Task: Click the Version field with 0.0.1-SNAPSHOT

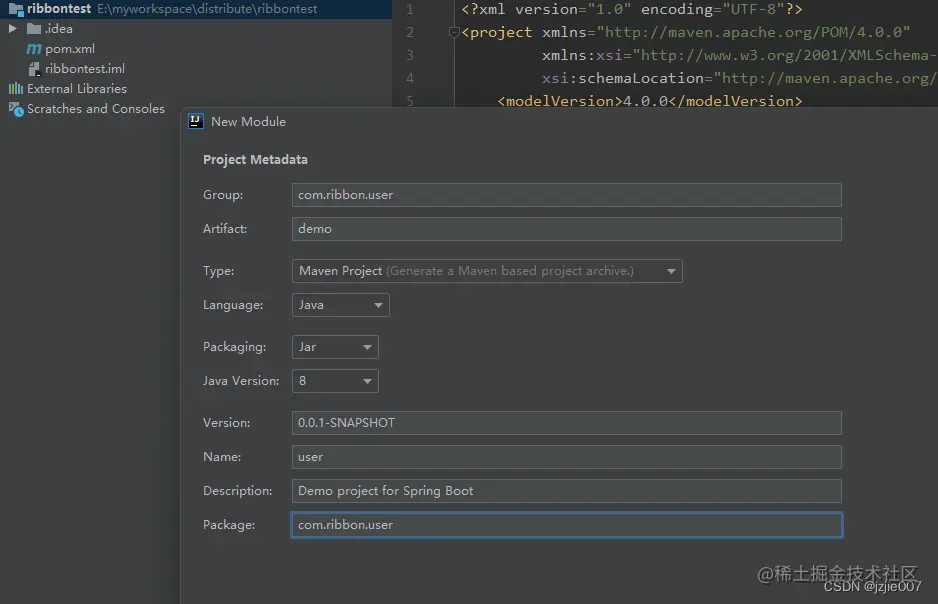Action: coord(567,423)
